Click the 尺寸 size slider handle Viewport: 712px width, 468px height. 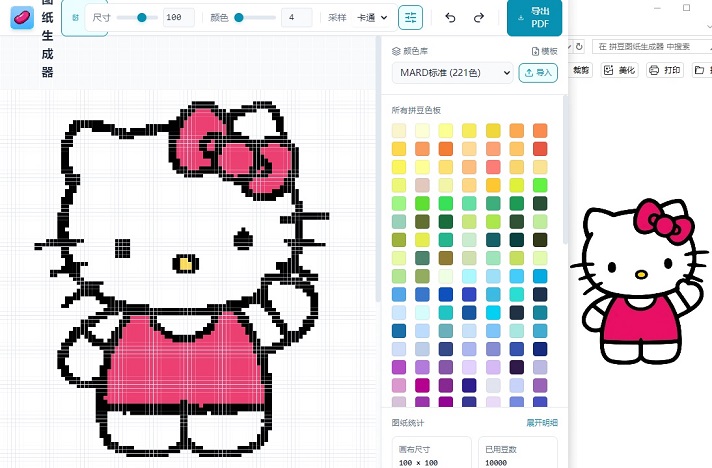pos(141,17)
